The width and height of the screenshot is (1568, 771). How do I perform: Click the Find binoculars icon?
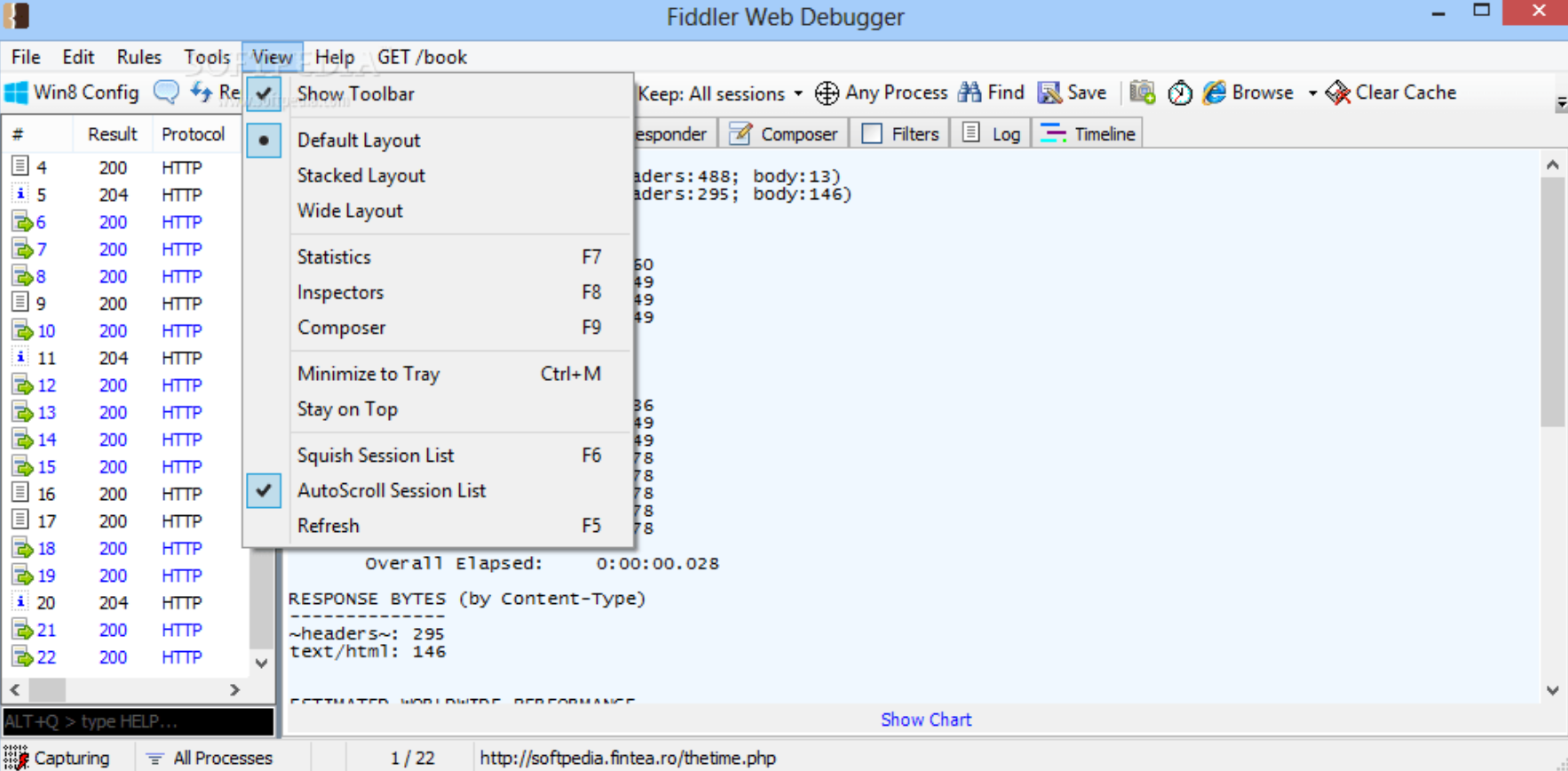coord(970,91)
